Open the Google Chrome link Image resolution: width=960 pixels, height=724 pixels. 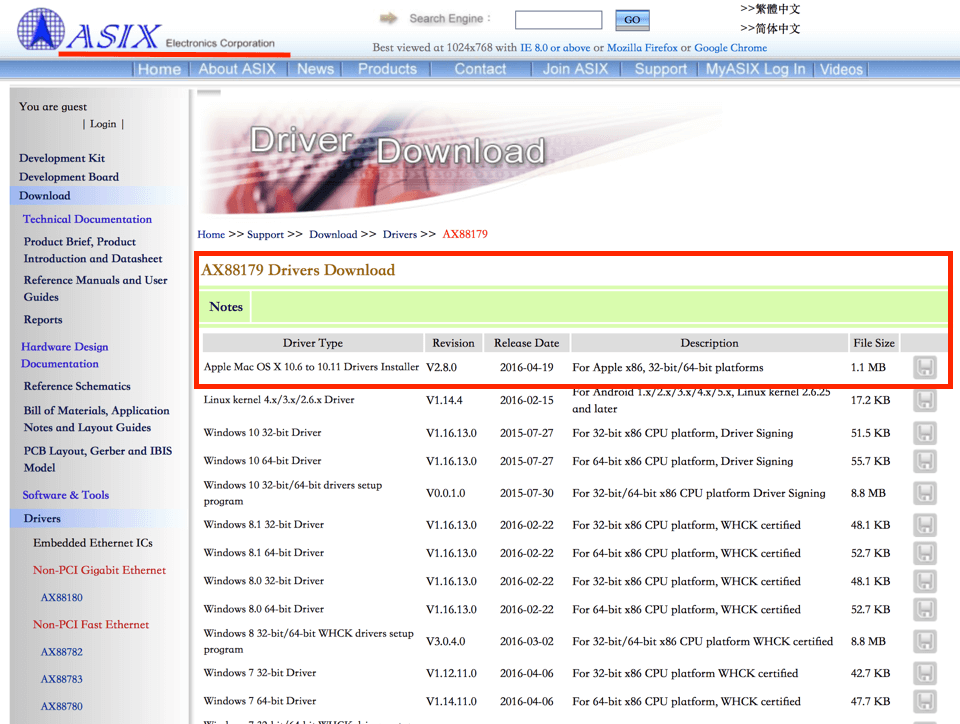pos(730,48)
